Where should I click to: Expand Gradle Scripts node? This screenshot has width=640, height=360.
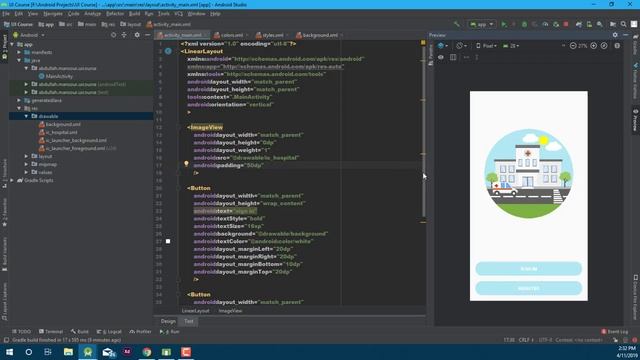12,180
